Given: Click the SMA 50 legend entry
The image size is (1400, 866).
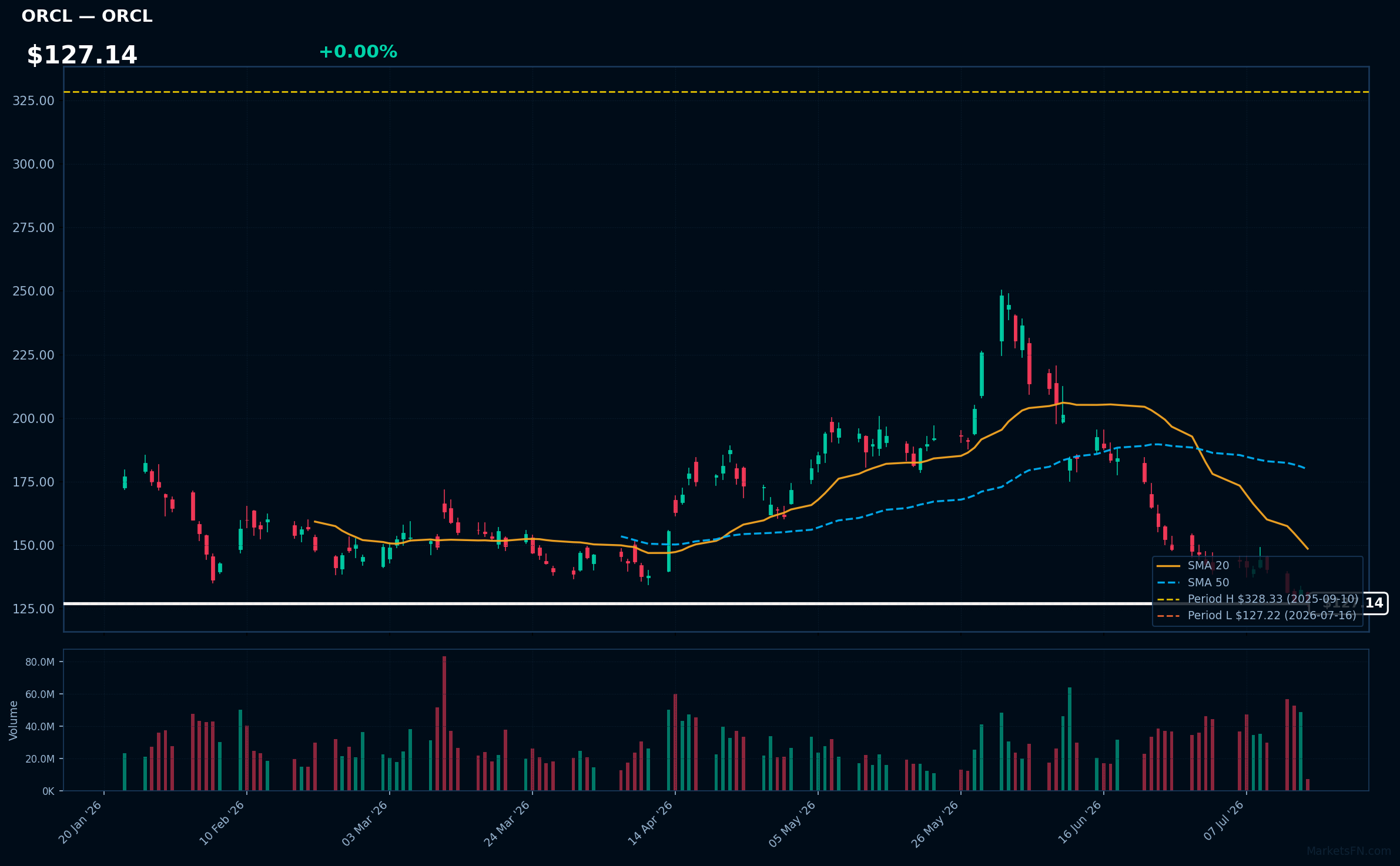Looking at the screenshot, I should 1193,583.
